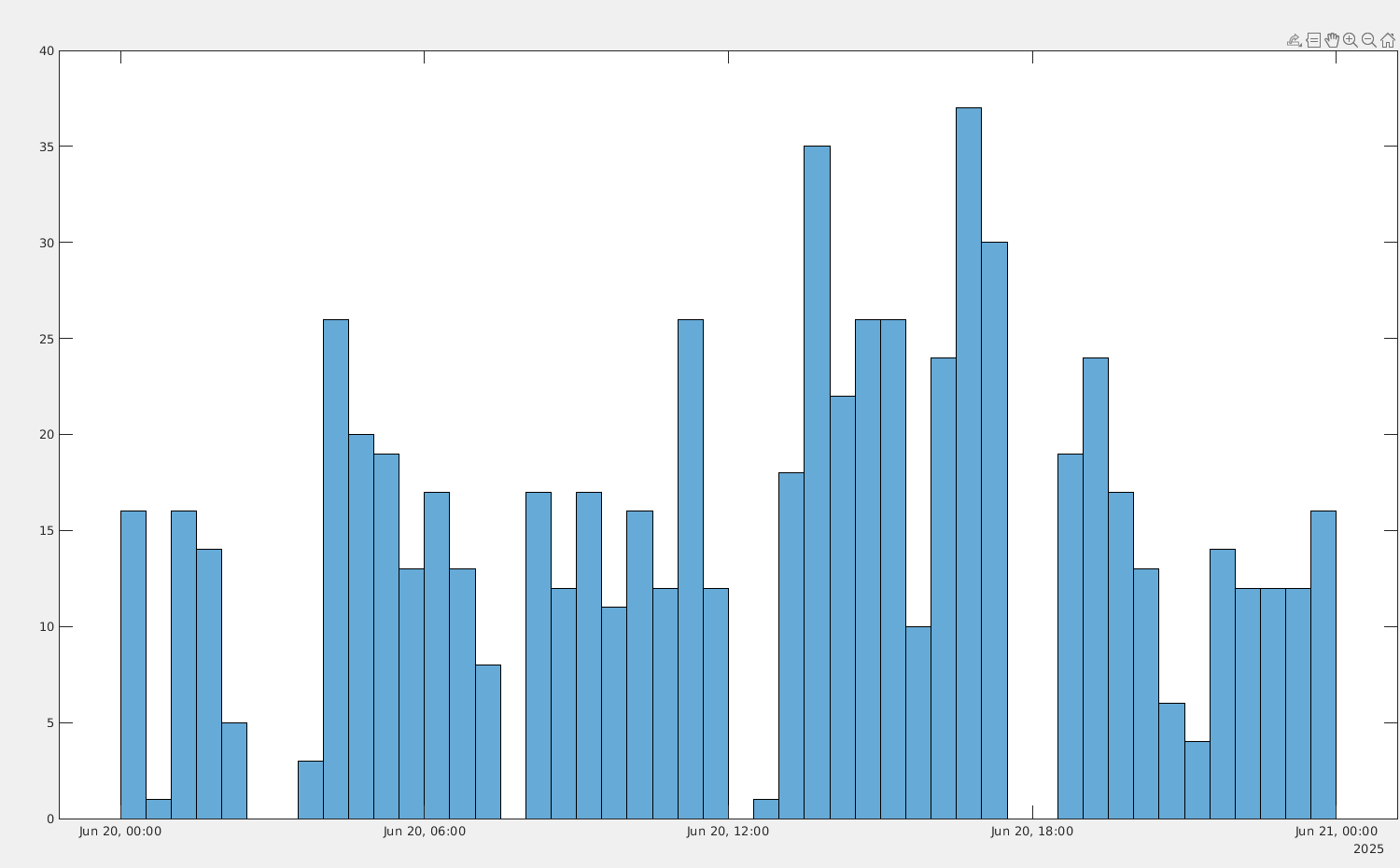Image resolution: width=1400 pixels, height=868 pixels.
Task: Select the tallest histogram bar at 37
Action: coord(969,463)
